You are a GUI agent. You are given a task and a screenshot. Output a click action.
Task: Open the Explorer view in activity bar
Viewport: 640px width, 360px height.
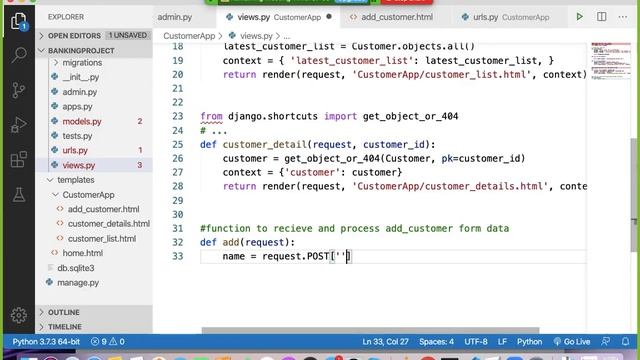pyautogui.click(x=19, y=21)
